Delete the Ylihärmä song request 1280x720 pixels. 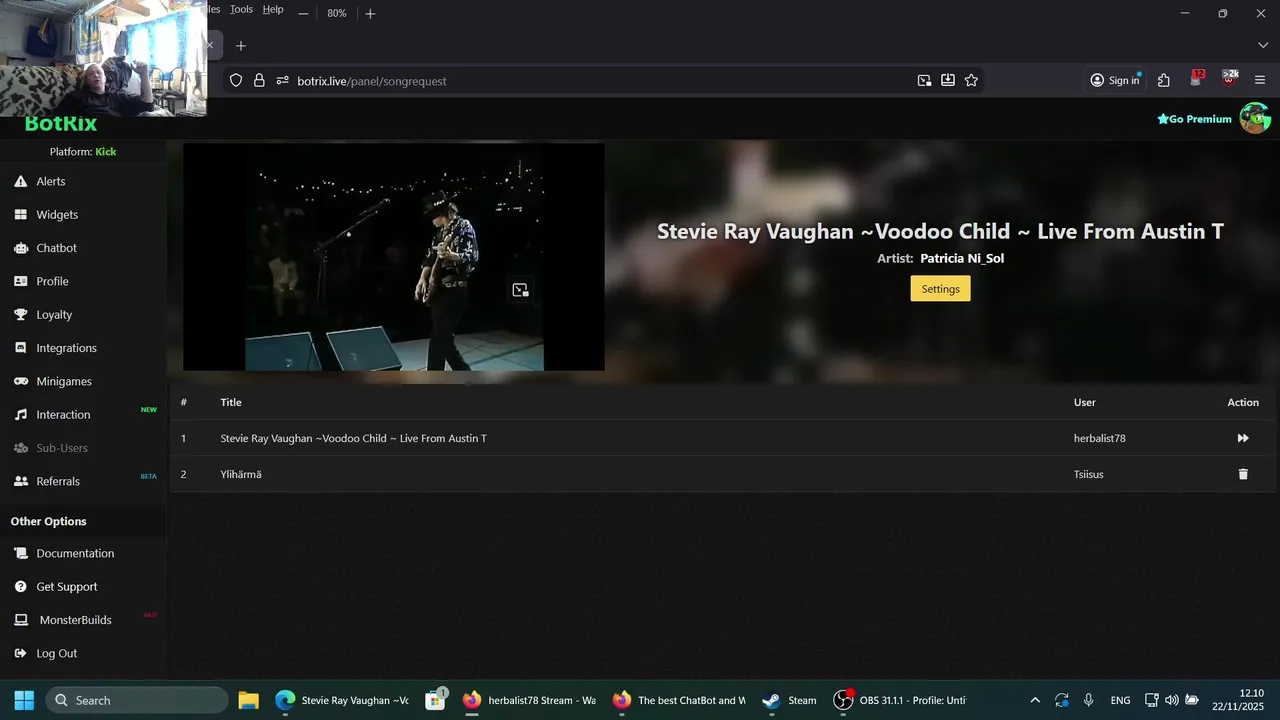[x=1243, y=474]
